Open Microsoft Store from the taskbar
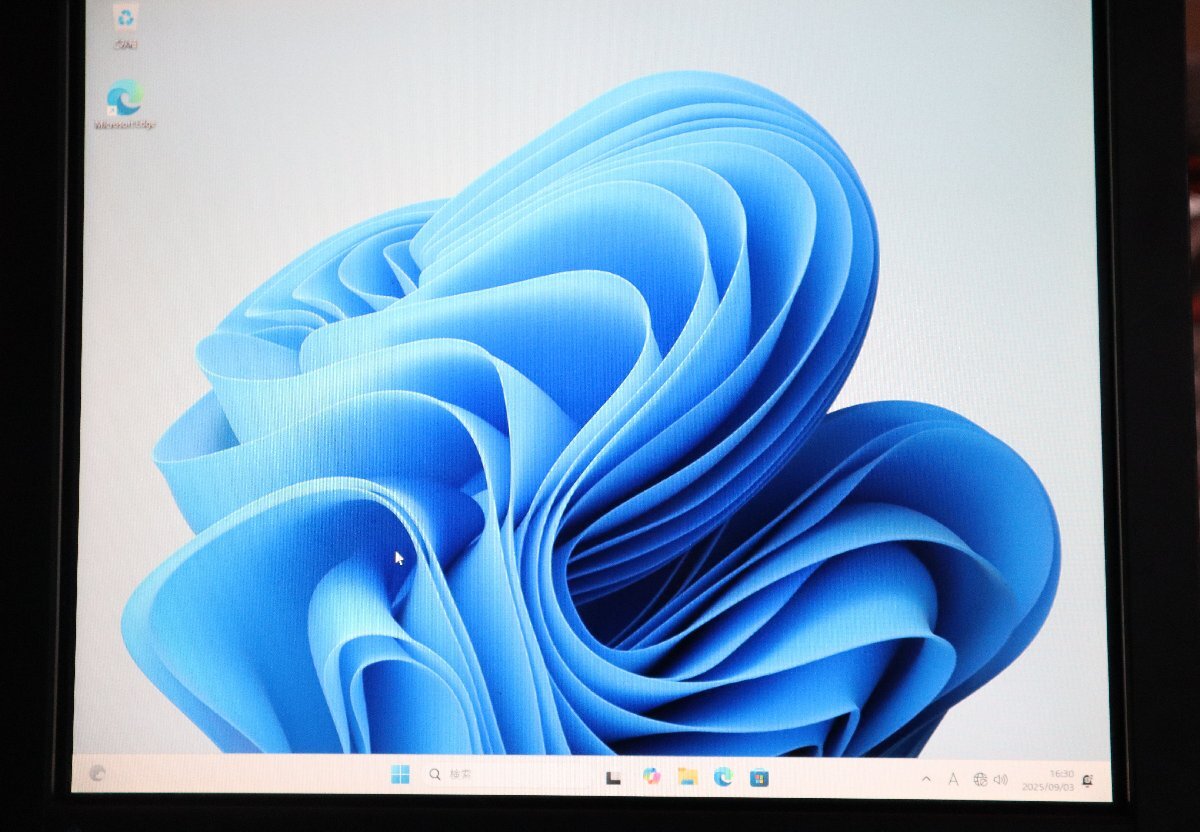1200x832 pixels. [759, 777]
